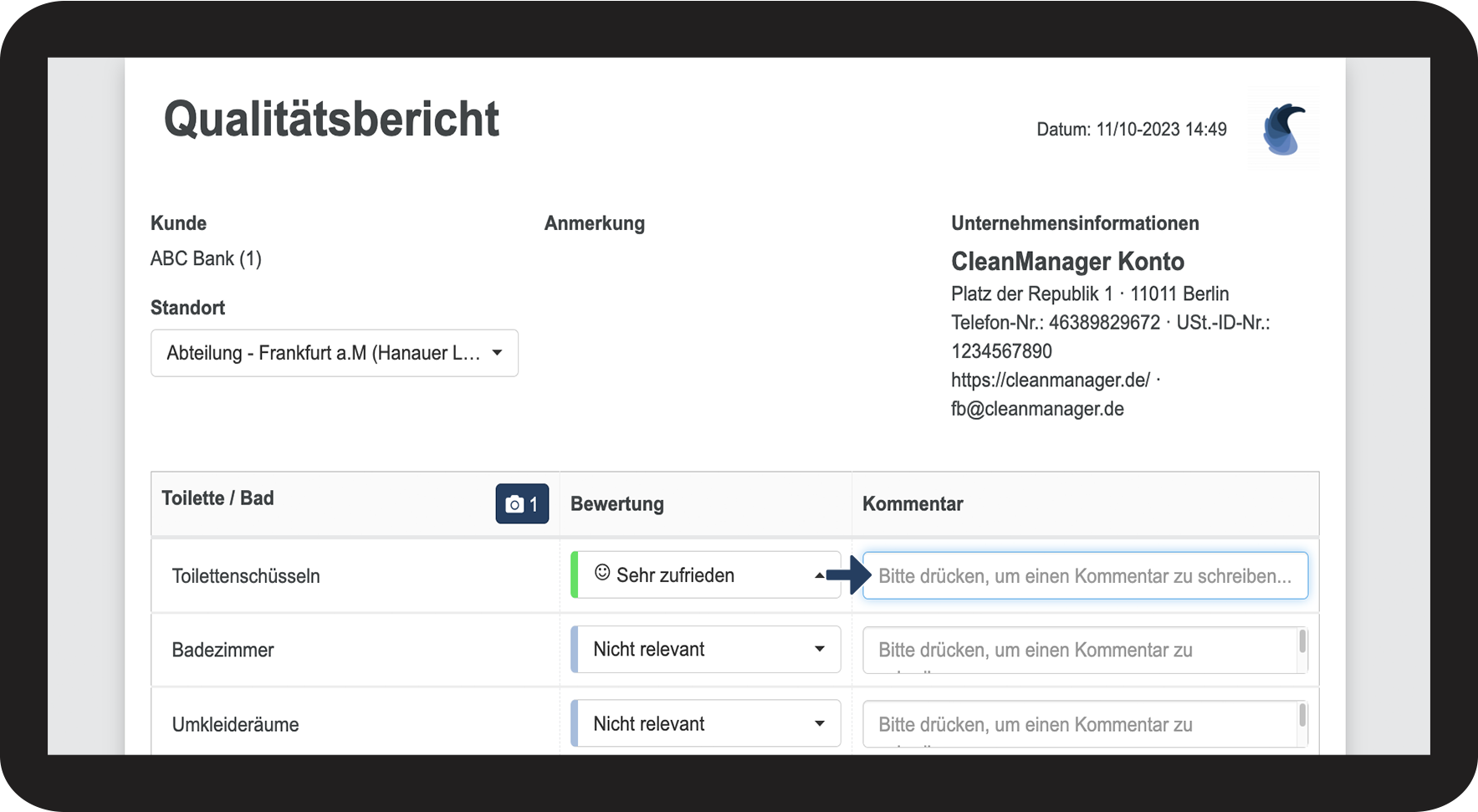The height and width of the screenshot is (812, 1478).
Task: Click the ABC Bank (1) customer name
Action: click(x=206, y=259)
